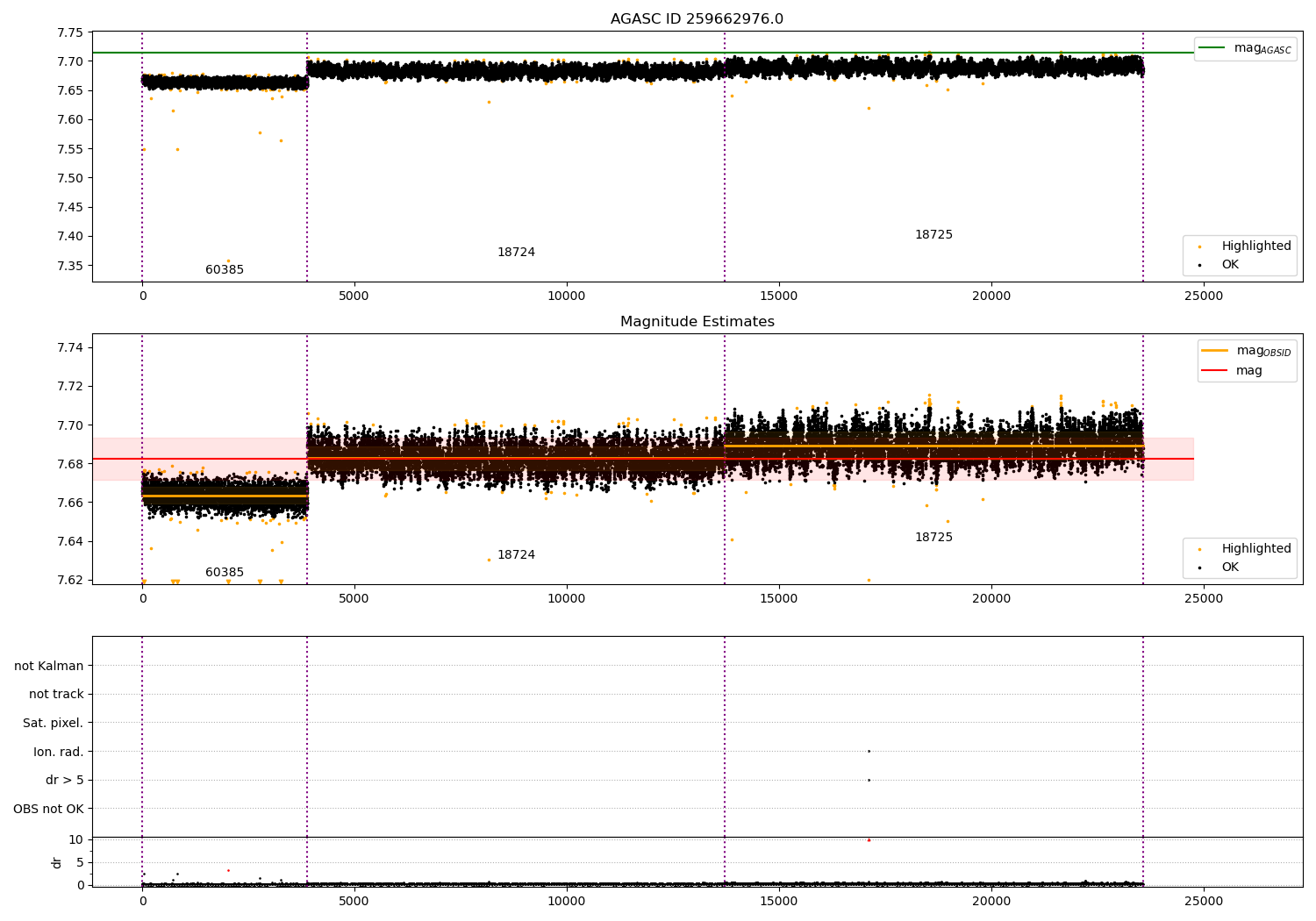Click the 10 tick on the dr axis
Viewport: 1316px width, 921px height.
click(76, 840)
